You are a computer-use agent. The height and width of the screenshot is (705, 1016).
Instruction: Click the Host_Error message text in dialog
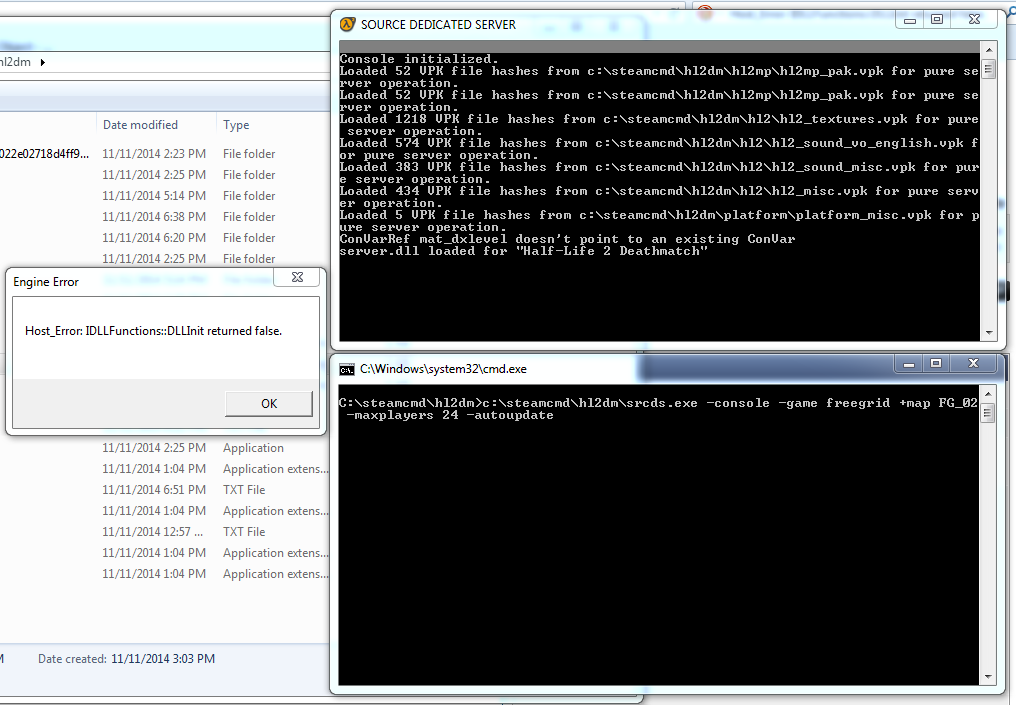(154, 330)
